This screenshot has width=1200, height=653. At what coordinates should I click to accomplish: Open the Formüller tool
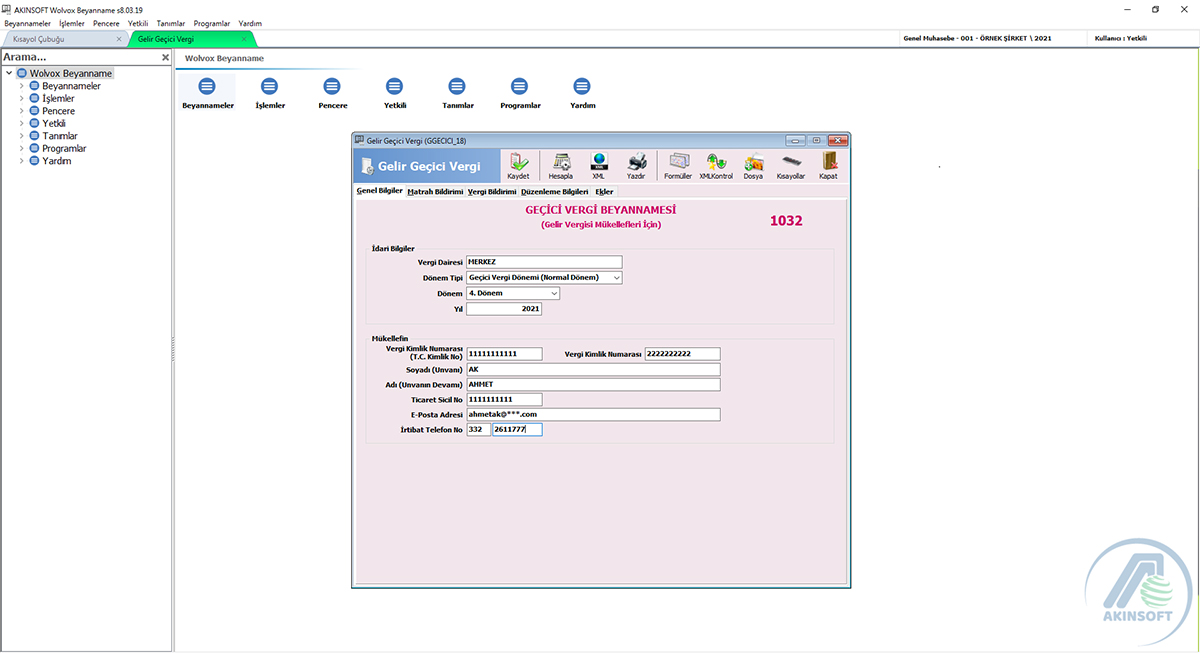tap(678, 165)
